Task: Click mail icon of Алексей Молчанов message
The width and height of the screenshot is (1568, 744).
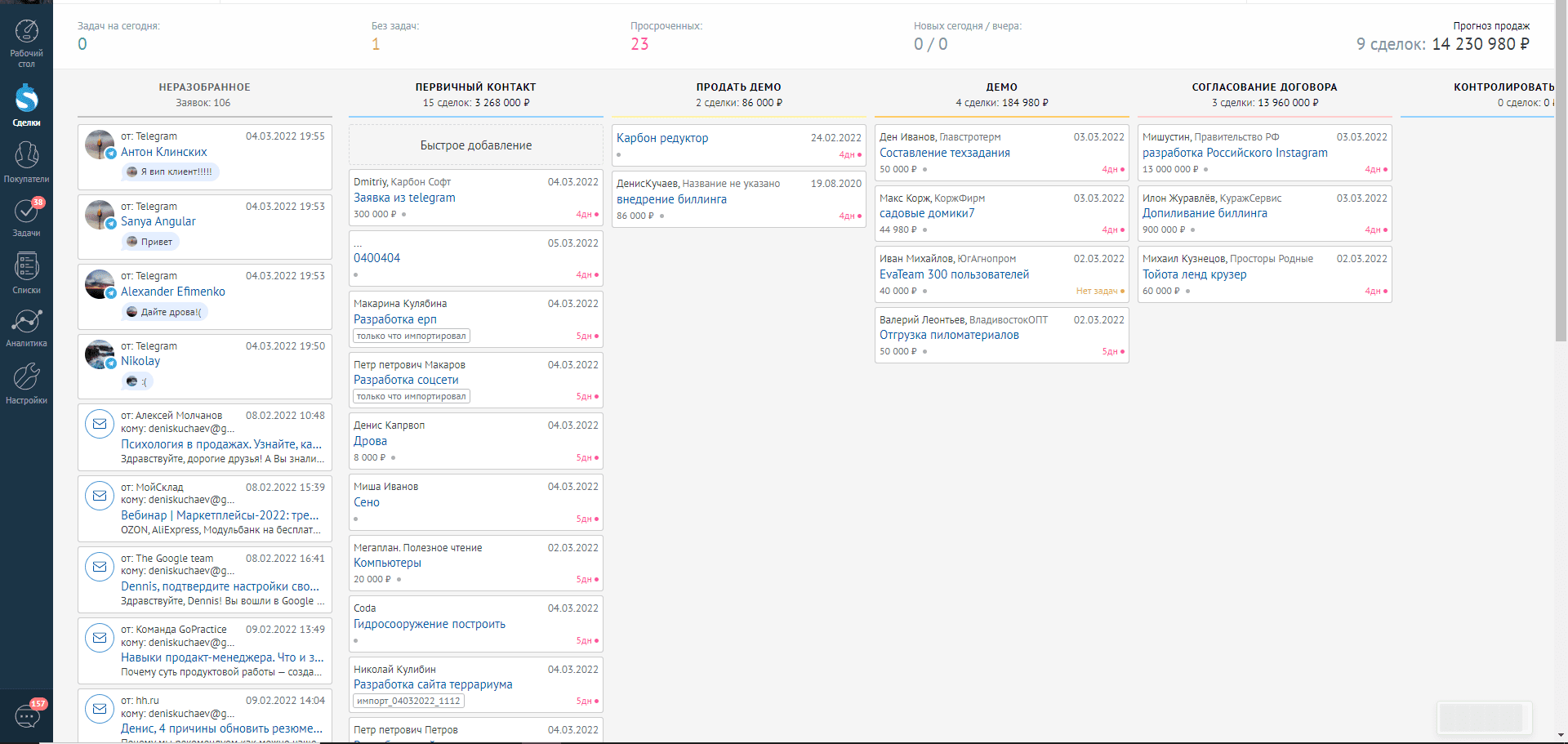Action: [x=100, y=424]
